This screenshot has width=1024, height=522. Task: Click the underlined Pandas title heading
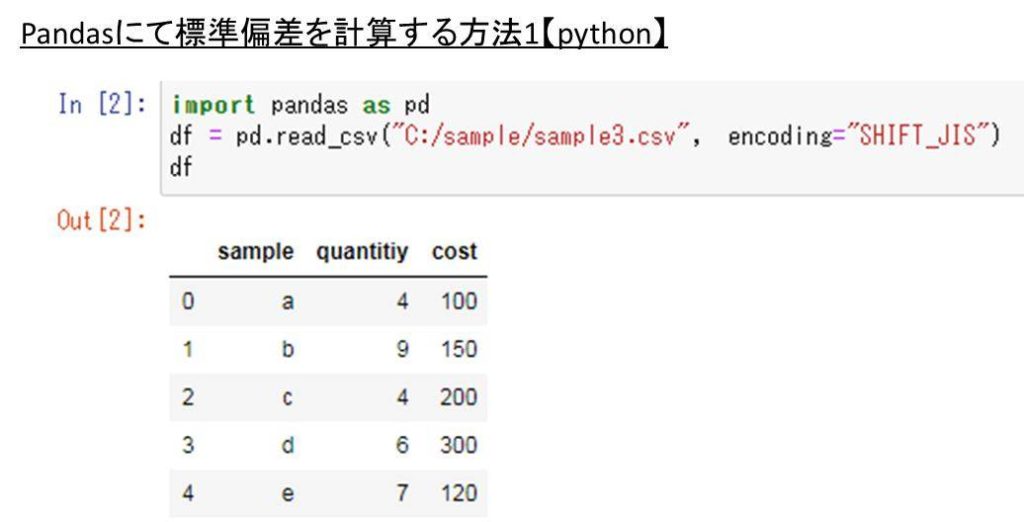click(x=344, y=34)
